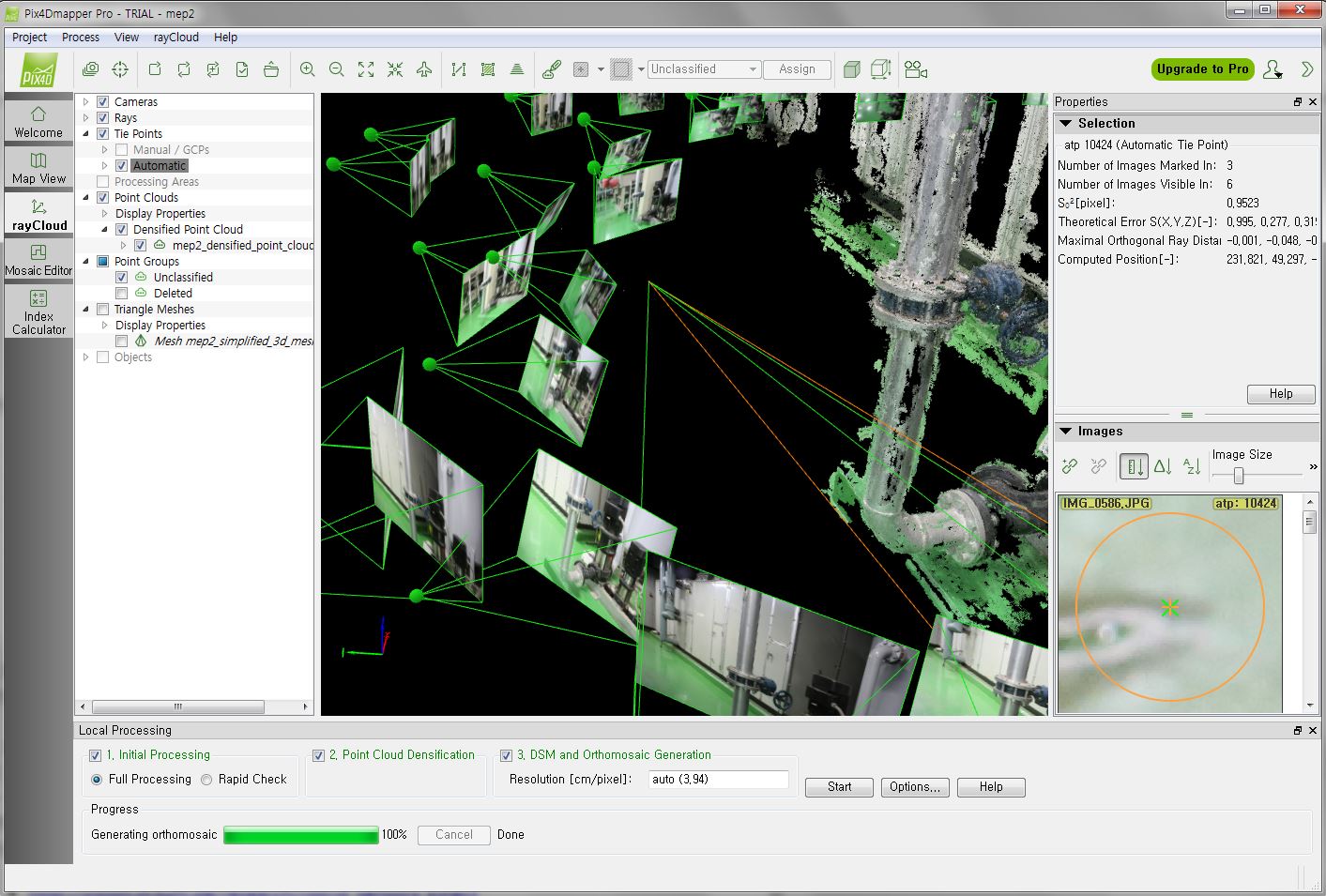
Task: Click Help button in Properties panel
Action: (1281, 394)
